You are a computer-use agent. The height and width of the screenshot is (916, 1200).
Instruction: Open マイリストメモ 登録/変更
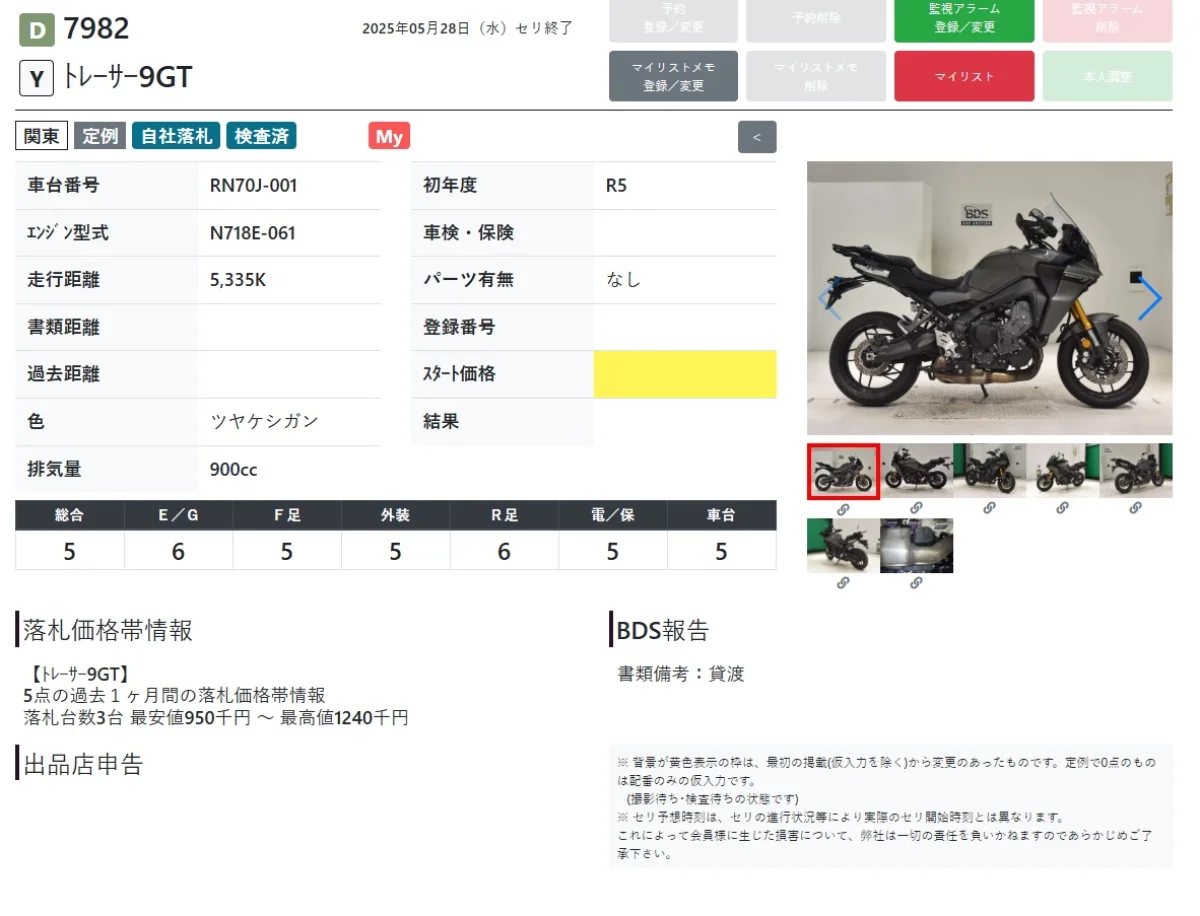point(673,77)
